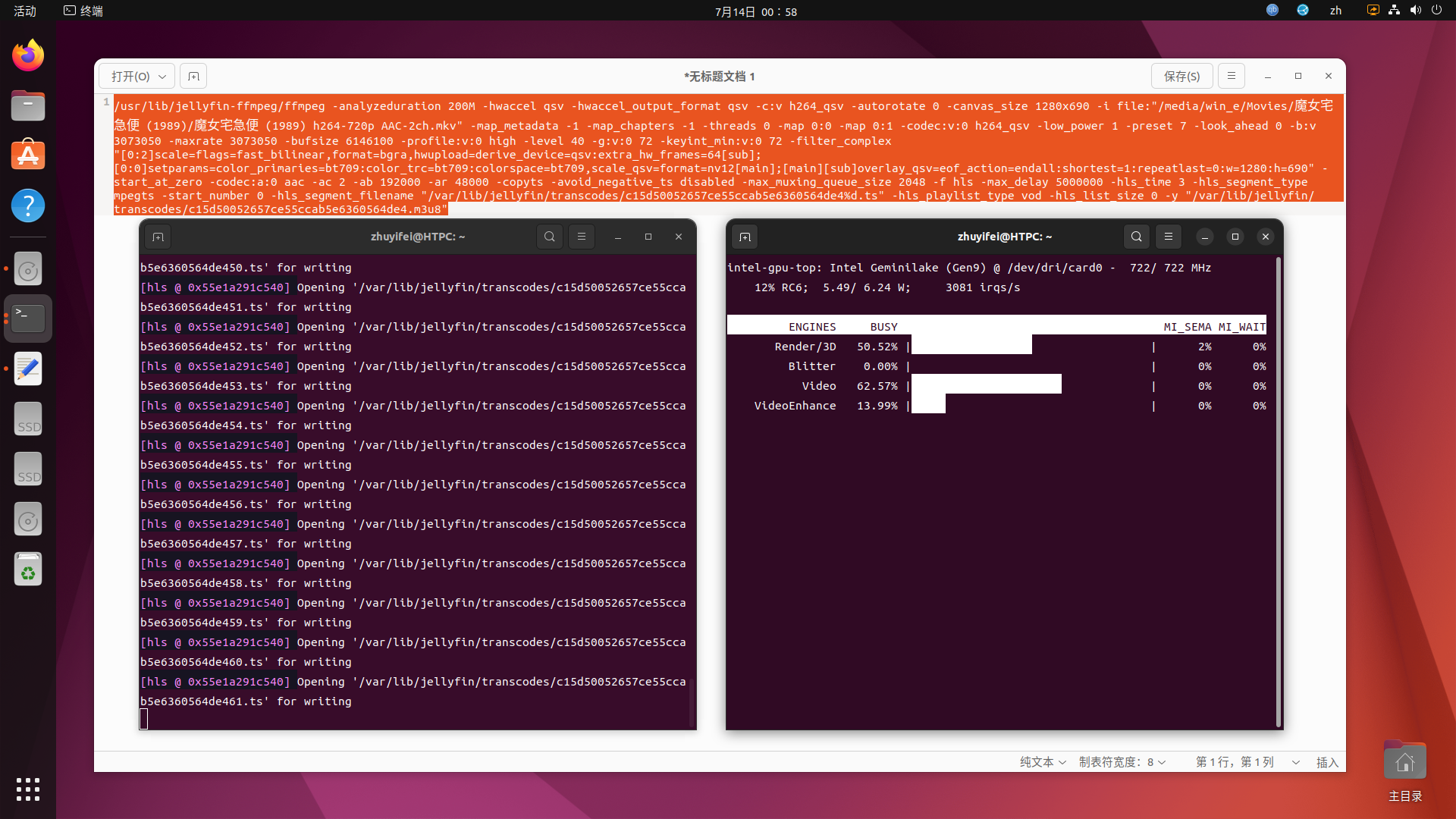
Task: Open the power menu icon in the top bar
Action: click(1437, 10)
